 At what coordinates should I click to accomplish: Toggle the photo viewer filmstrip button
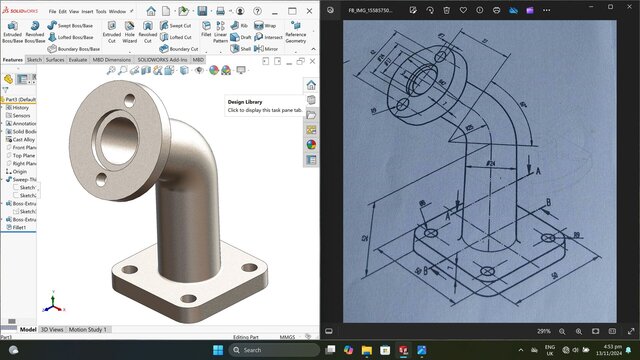[x=329, y=331]
